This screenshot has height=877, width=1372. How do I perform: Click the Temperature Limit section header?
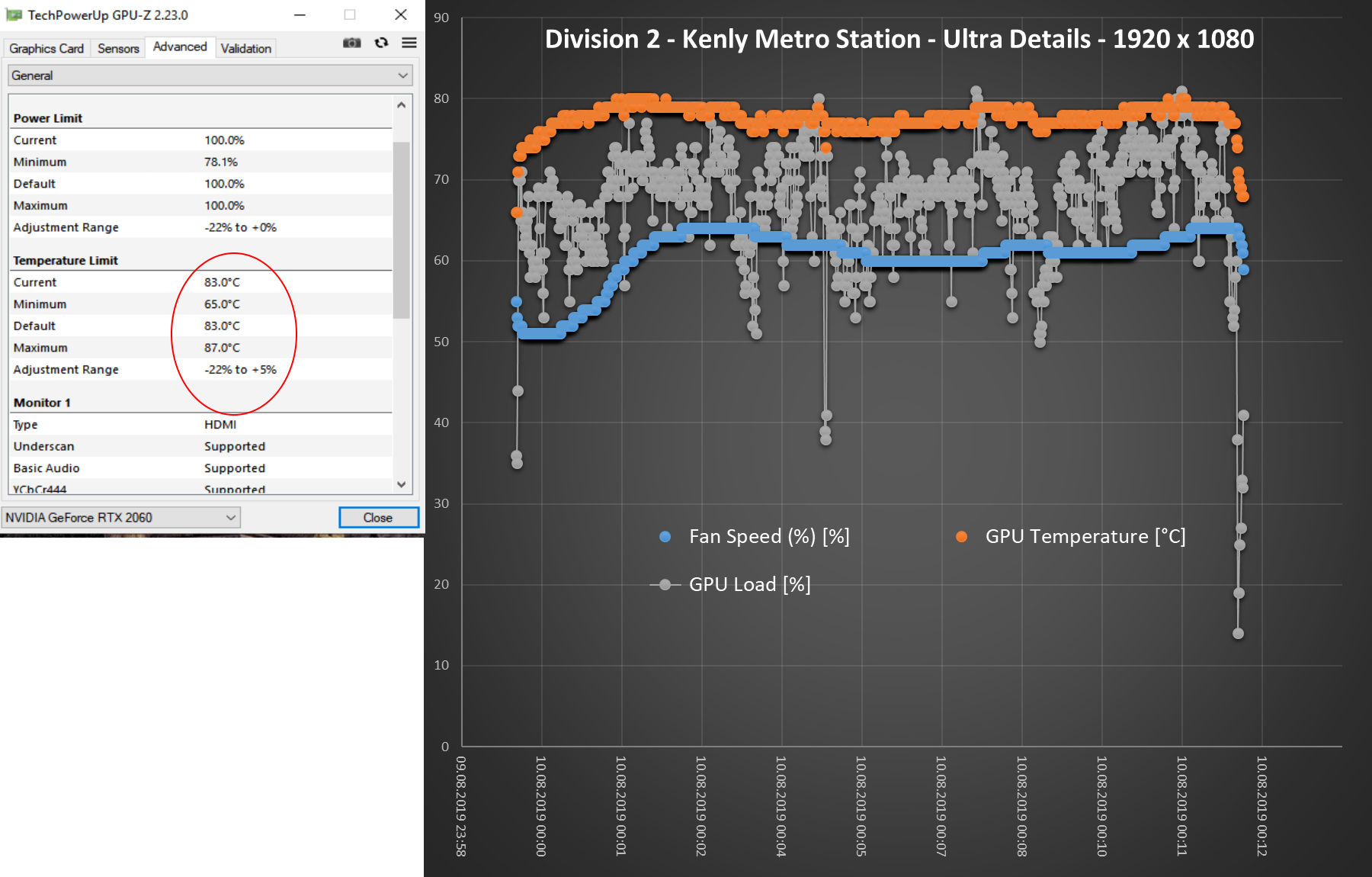(x=66, y=261)
